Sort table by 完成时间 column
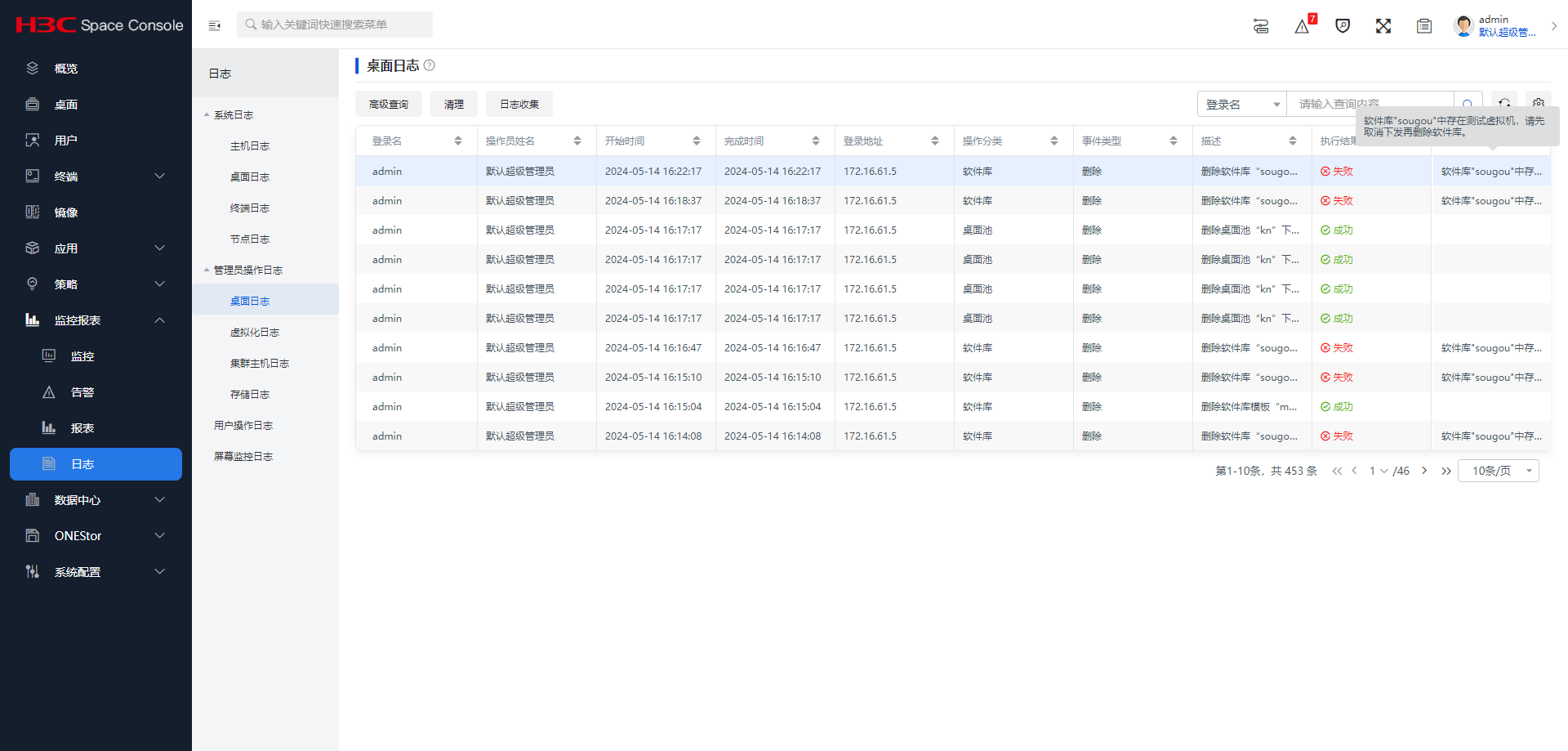1568x751 pixels. click(x=816, y=141)
